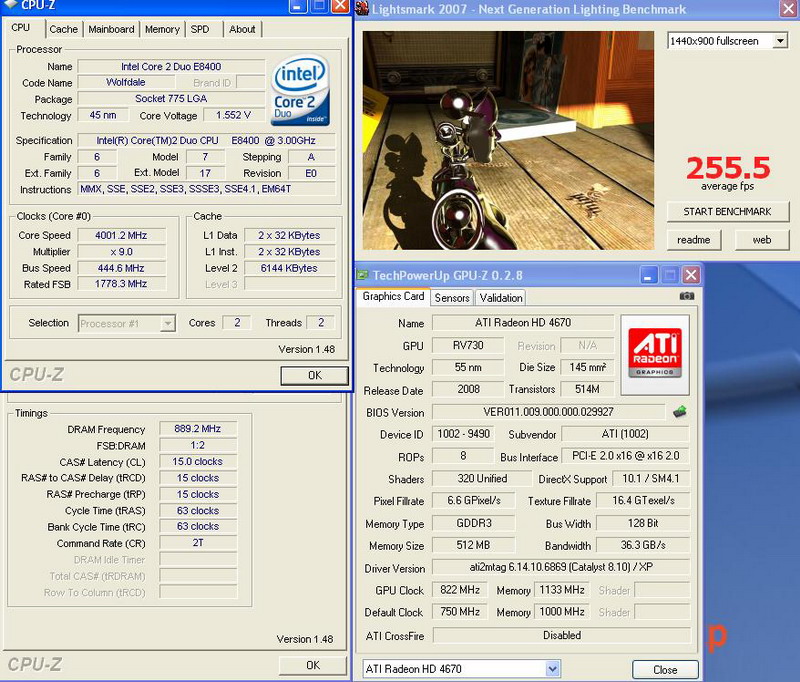Viewport: 800px width, 682px height.
Task: Click the DRAM Frequency value 889.2 MHz
Action: coord(198,428)
